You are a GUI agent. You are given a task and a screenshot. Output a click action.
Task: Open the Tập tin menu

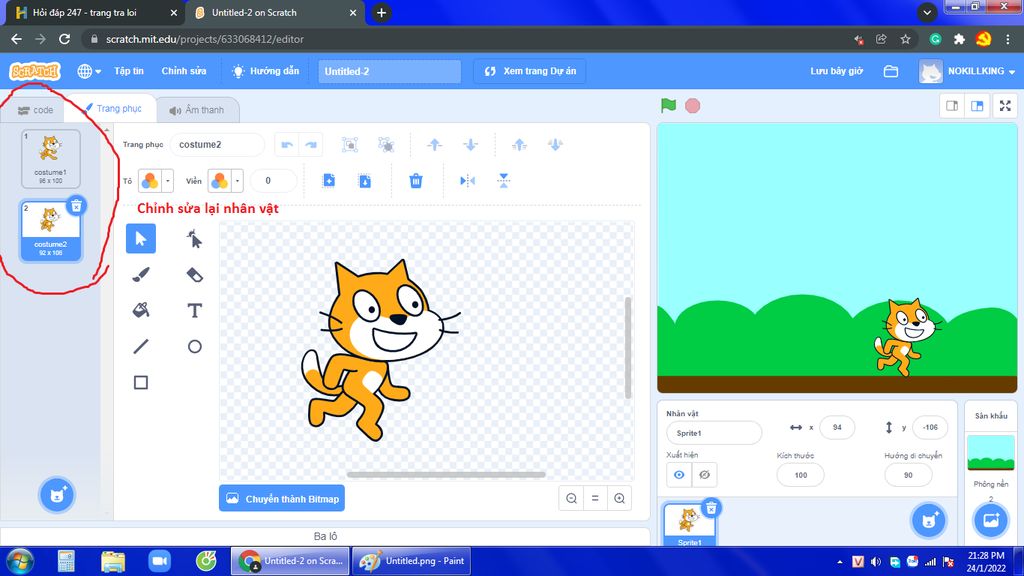[x=129, y=71]
